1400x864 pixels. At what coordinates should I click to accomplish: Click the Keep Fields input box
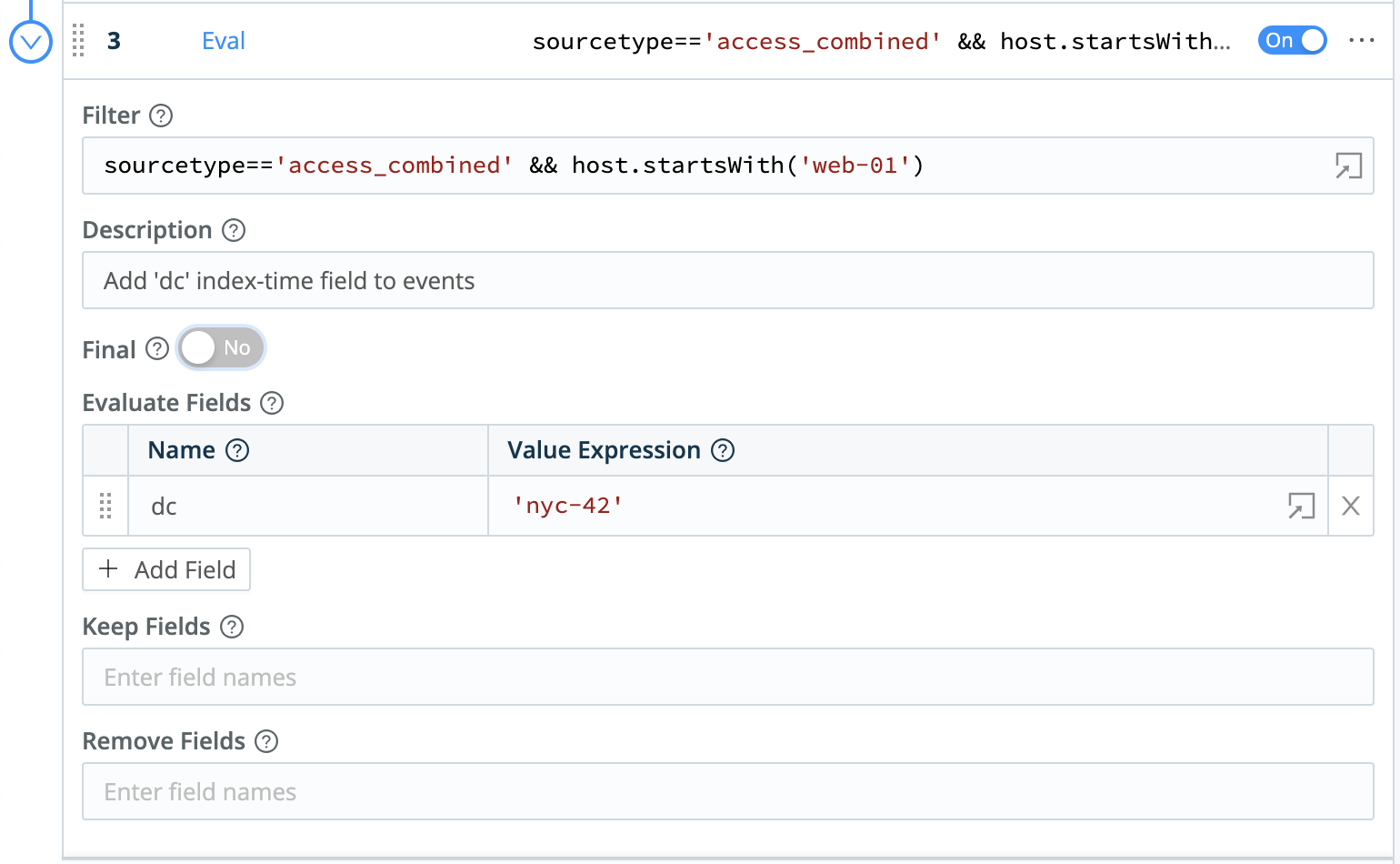727,678
